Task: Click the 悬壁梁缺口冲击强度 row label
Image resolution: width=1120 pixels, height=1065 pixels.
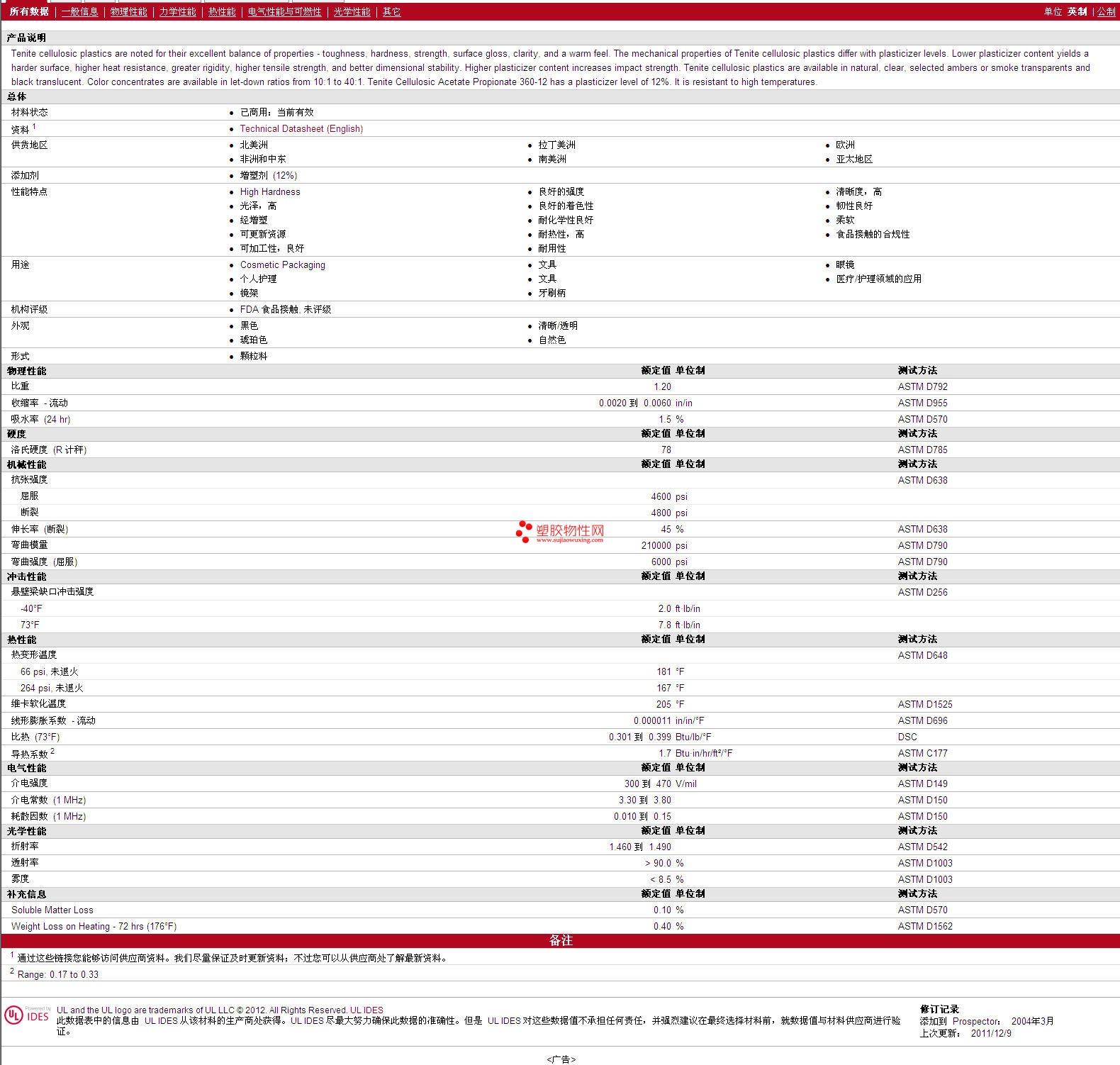Action: [52, 591]
